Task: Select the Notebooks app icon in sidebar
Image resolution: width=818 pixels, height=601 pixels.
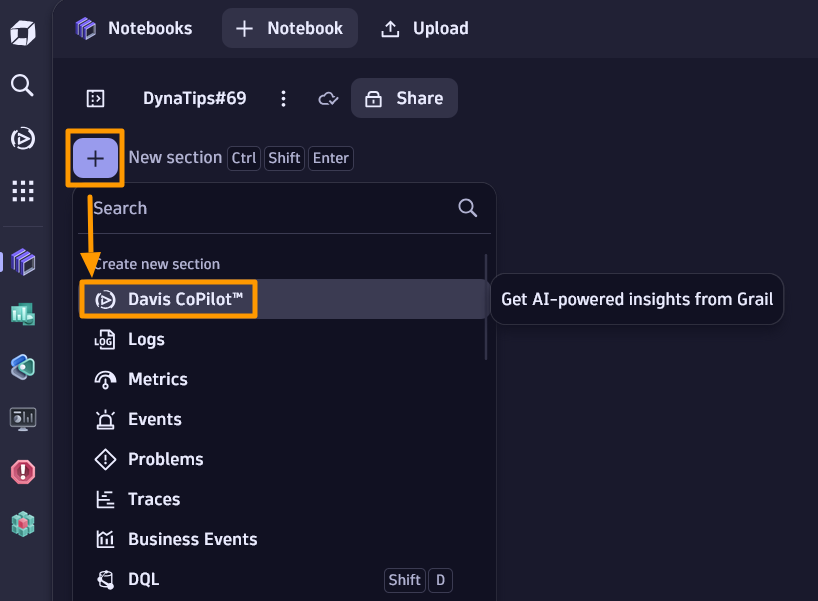Action: 23,262
